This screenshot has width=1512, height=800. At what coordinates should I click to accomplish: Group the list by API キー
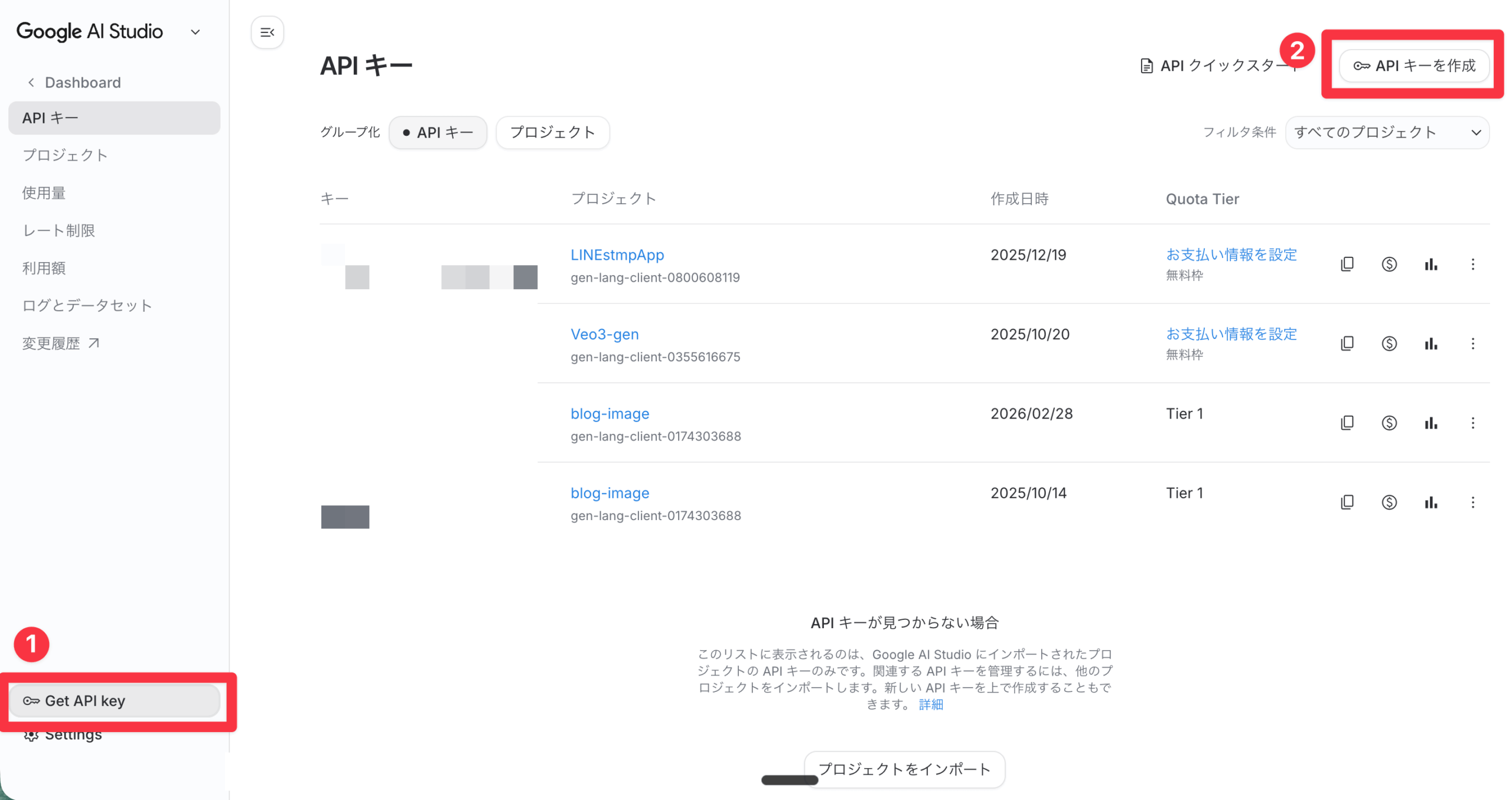click(x=438, y=132)
